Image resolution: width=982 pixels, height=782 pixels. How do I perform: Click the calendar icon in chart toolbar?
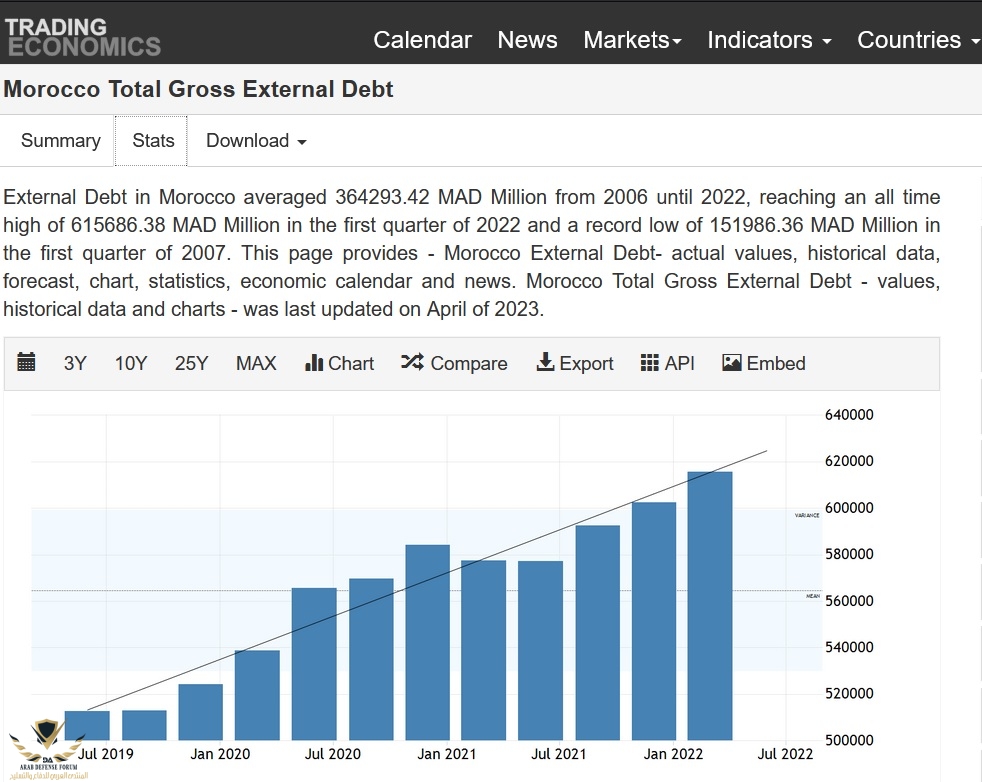[x=27, y=363]
